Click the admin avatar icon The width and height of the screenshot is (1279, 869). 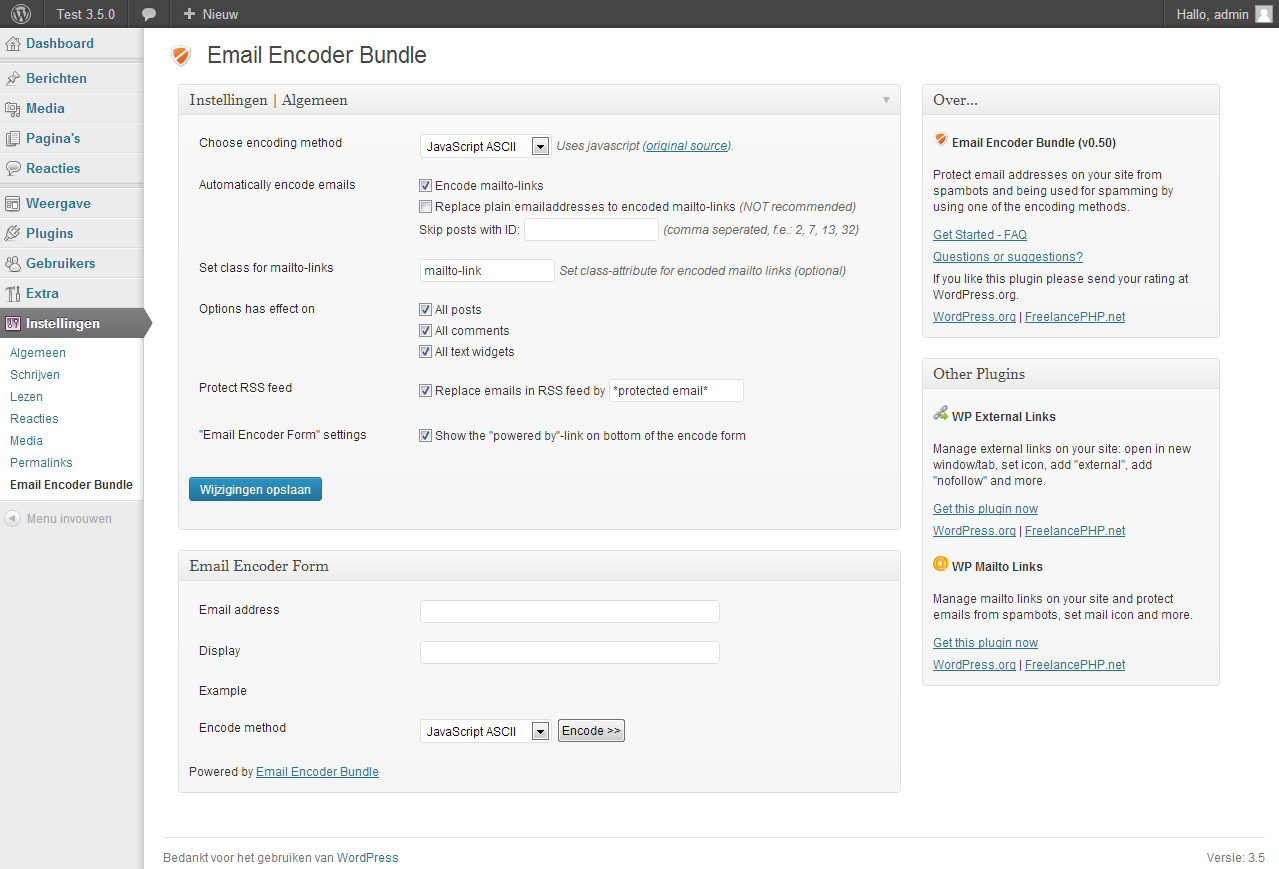click(1264, 14)
